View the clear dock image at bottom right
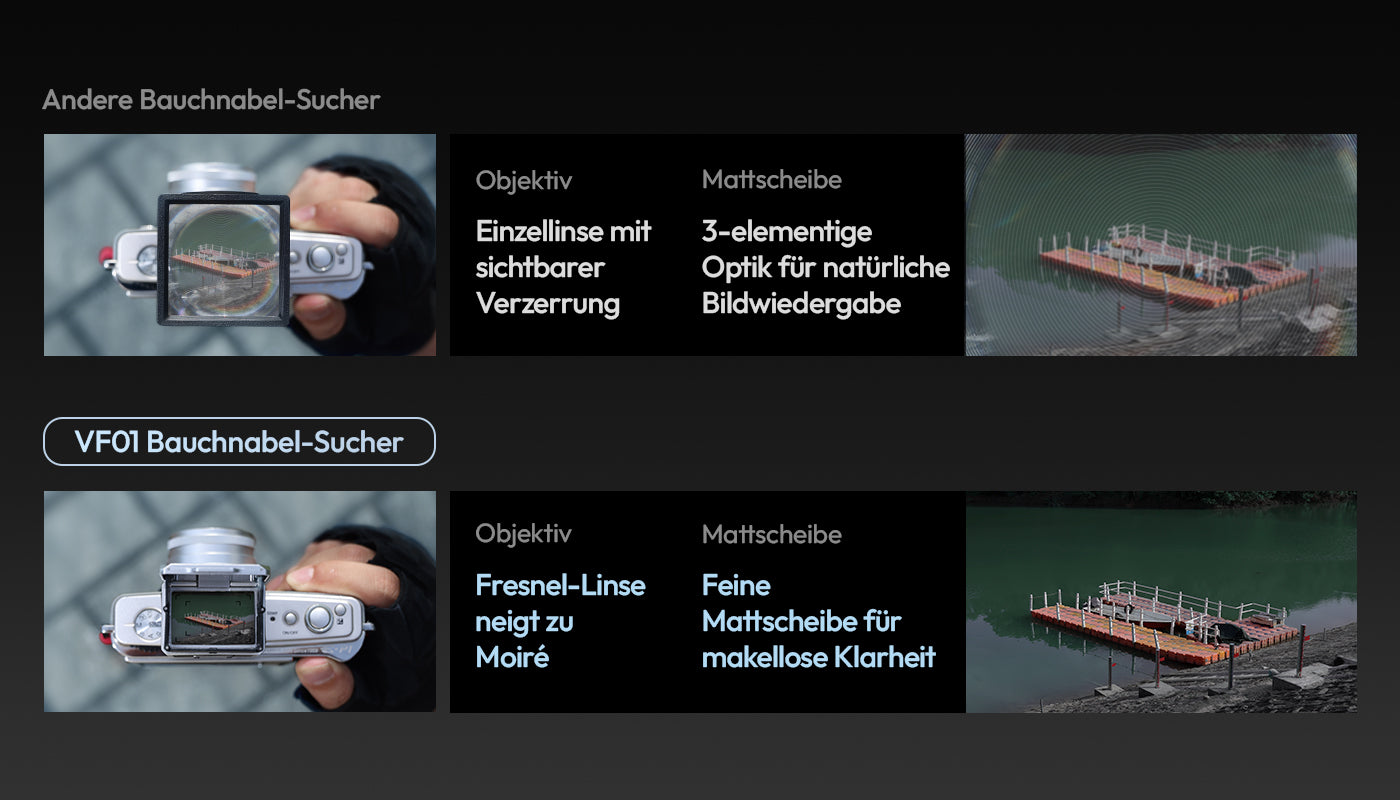 tap(1161, 602)
